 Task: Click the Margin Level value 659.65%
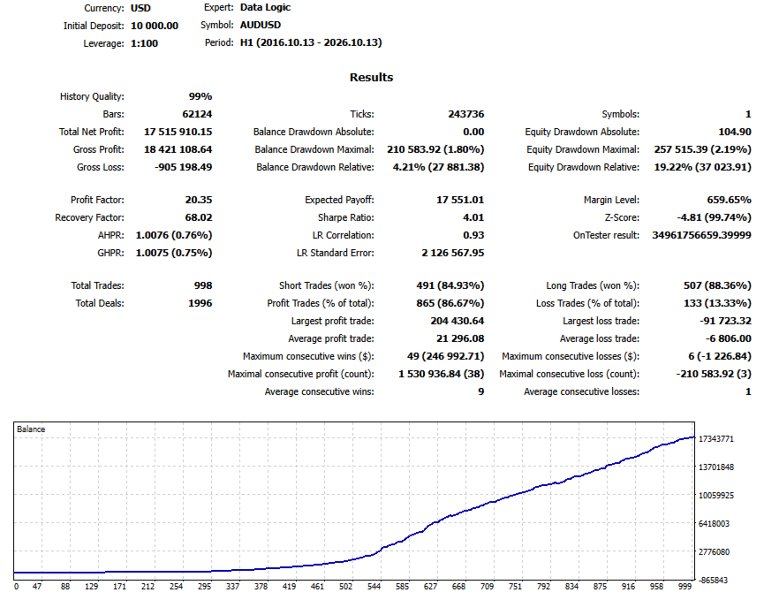729,200
